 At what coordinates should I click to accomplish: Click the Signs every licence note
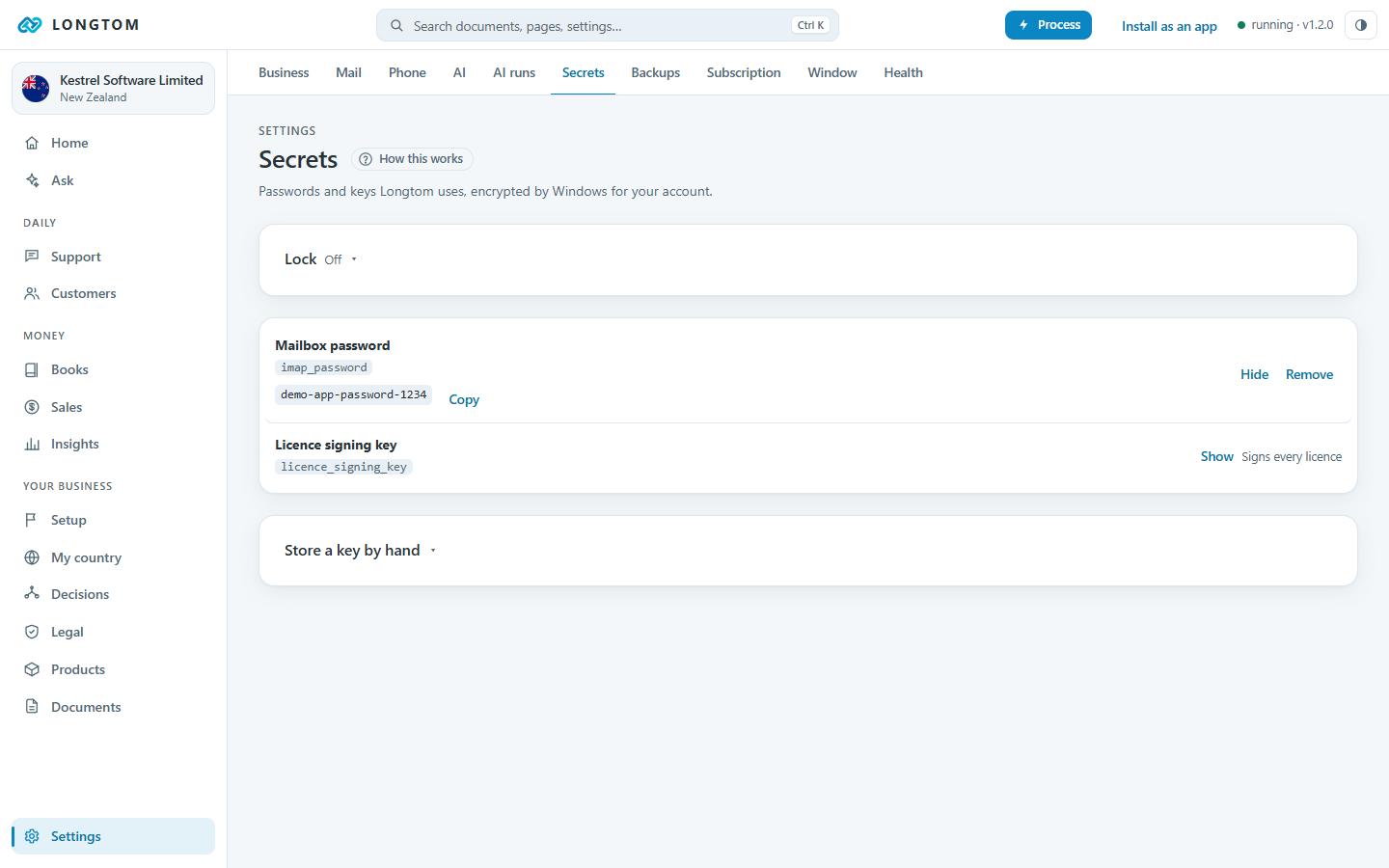(x=1292, y=456)
